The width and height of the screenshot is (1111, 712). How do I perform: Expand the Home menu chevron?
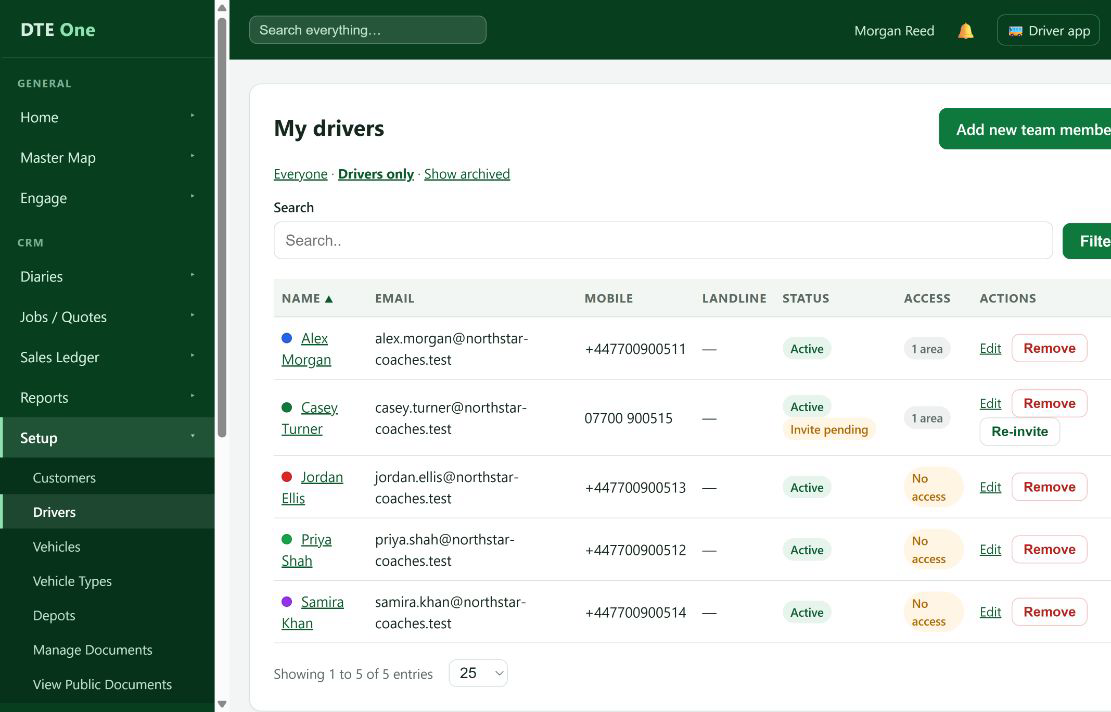coord(192,115)
